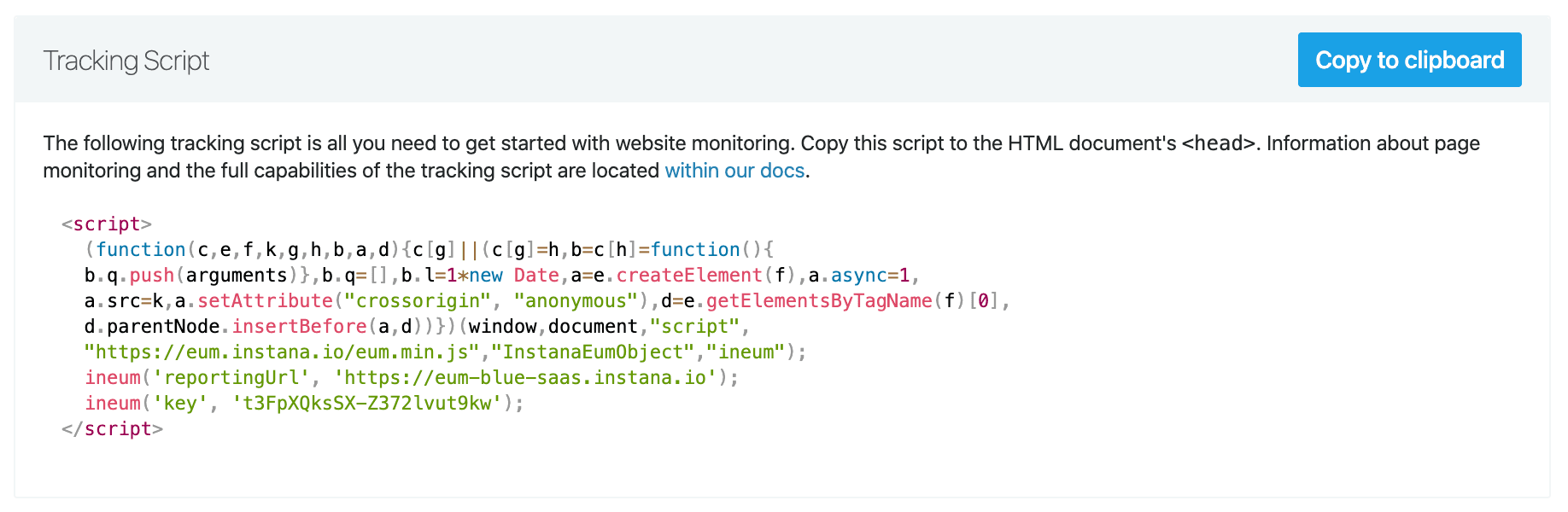Click the 'reportingUrl' parameter text

pos(231,377)
